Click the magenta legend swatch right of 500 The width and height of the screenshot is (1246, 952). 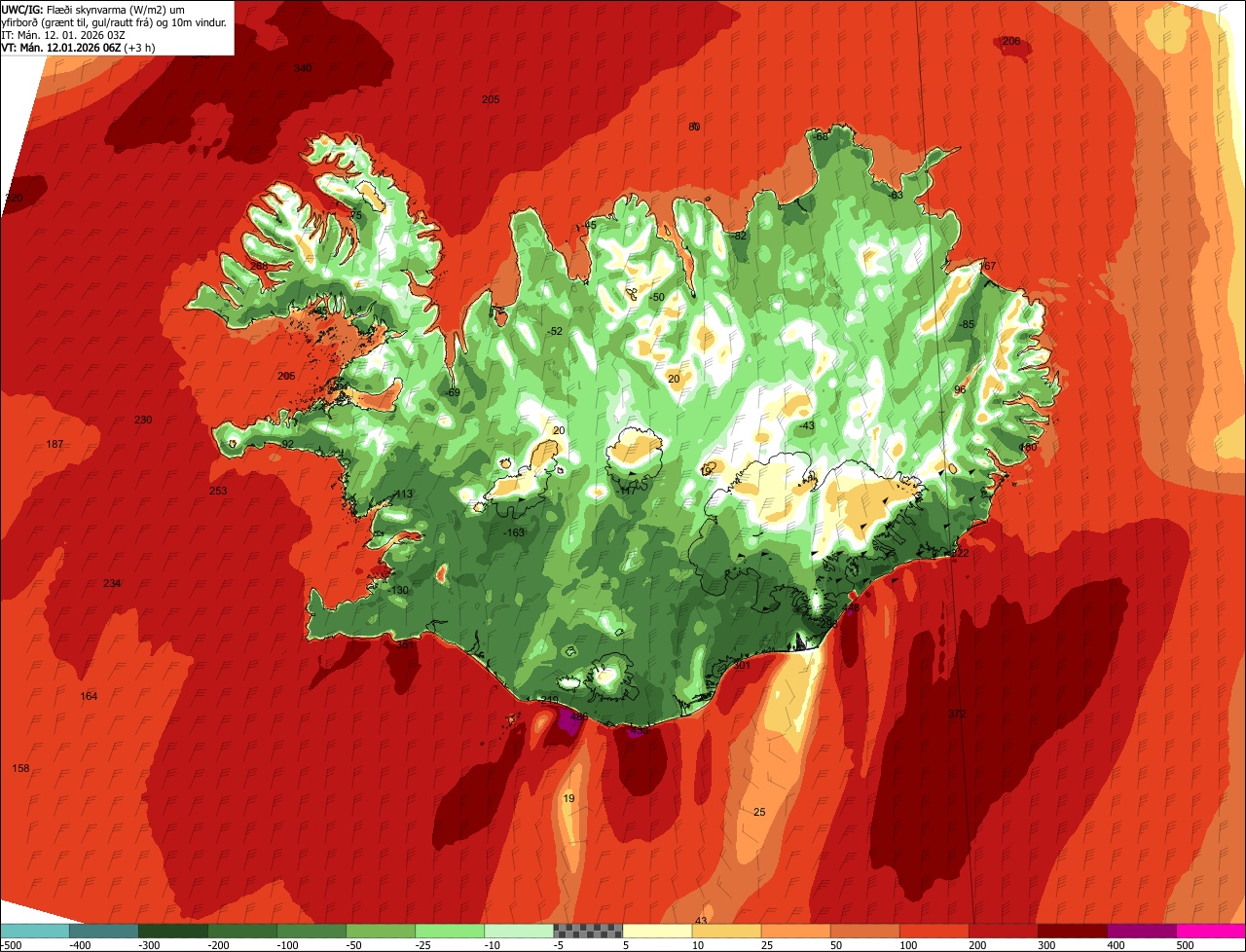tap(1211, 930)
